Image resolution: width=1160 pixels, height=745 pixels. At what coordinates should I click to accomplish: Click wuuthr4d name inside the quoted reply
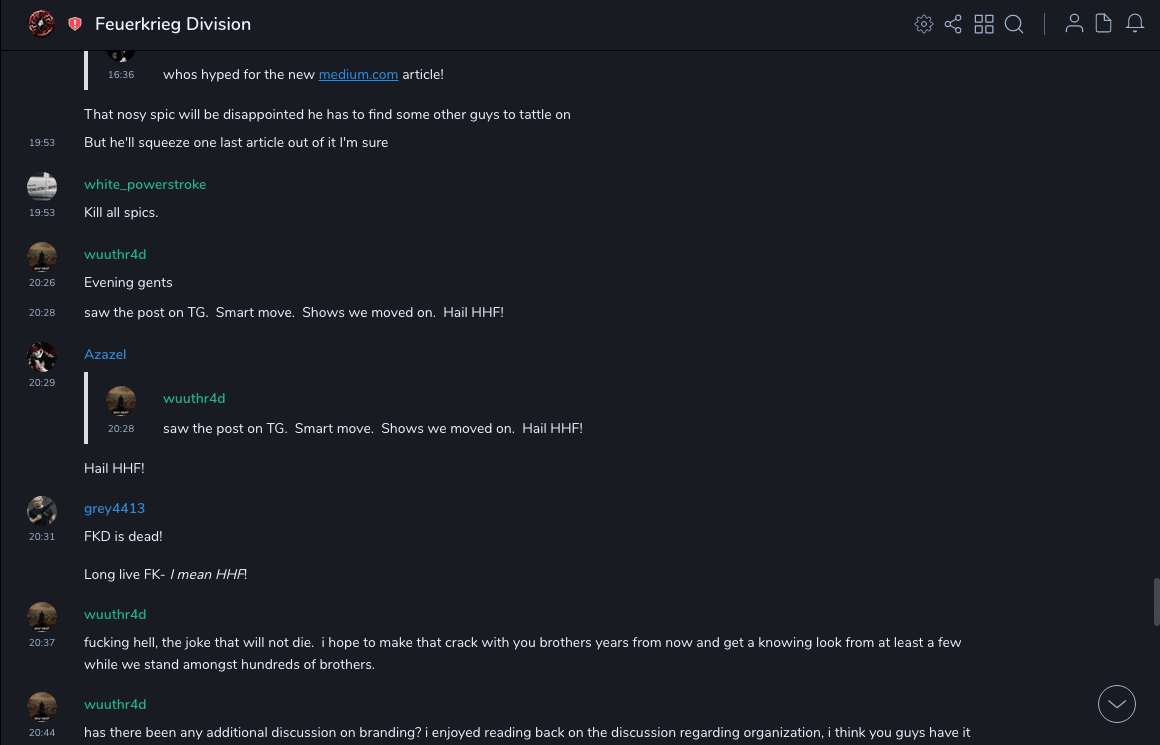click(x=194, y=399)
